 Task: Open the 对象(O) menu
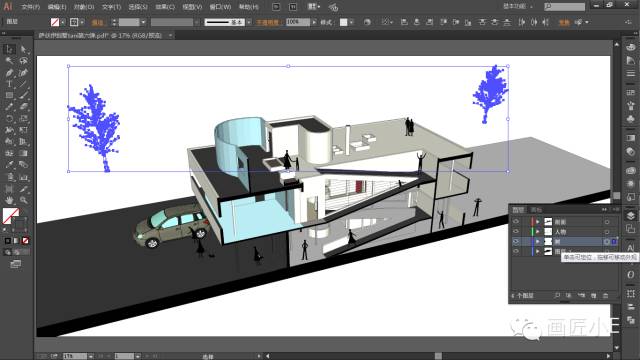pos(84,7)
